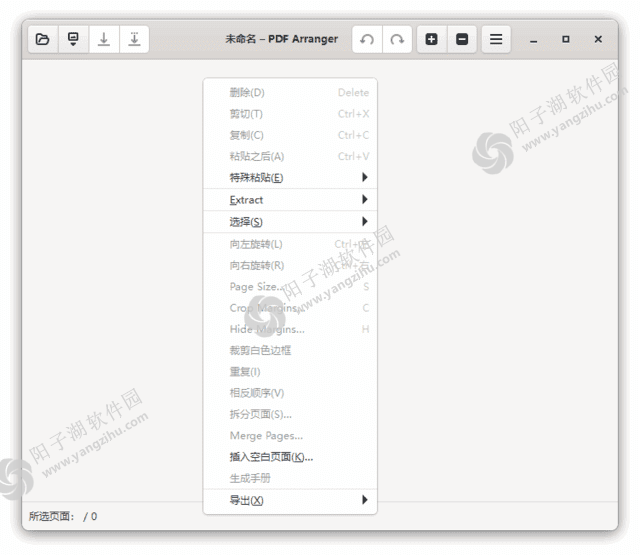Image resolution: width=640 pixels, height=555 pixels.
Task: Click the 未命名 – PDF Arranger title
Action: pyautogui.click(x=282, y=39)
